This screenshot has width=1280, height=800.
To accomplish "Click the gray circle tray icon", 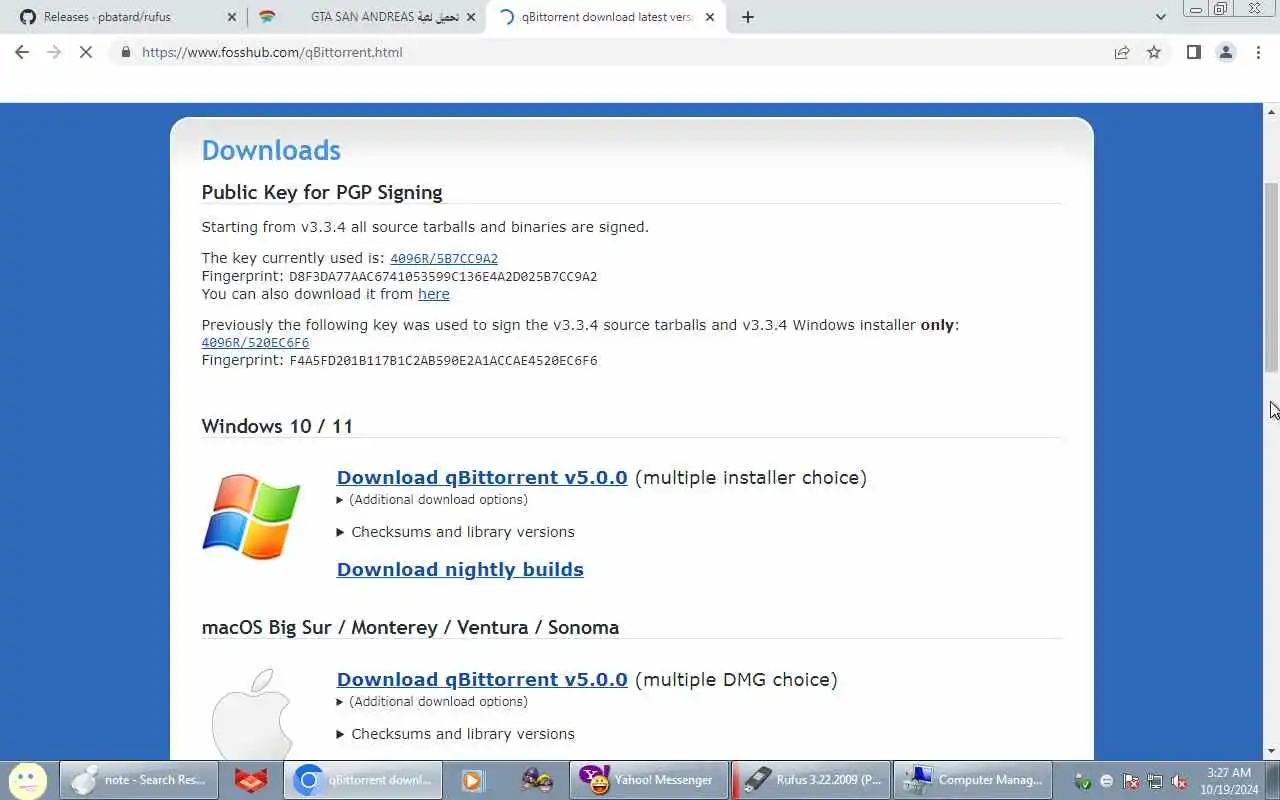I will tap(1107, 781).
